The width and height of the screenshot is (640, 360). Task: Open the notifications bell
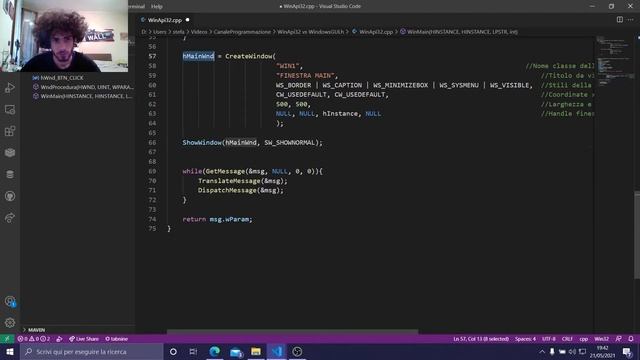point(631,339)
